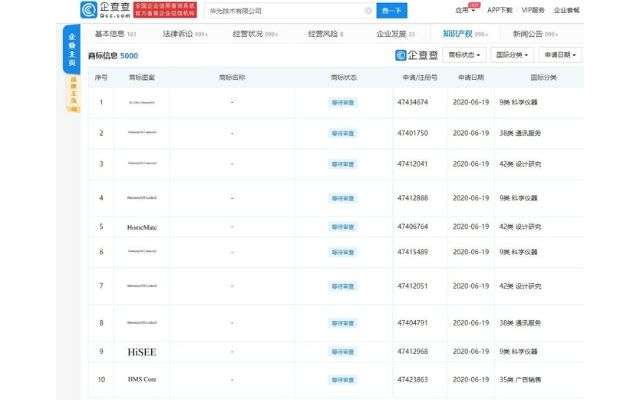The height and width of the screenshot is (400, 640).
Task: Click the 申请/注册号 column header
Action: tap(420, 77)
